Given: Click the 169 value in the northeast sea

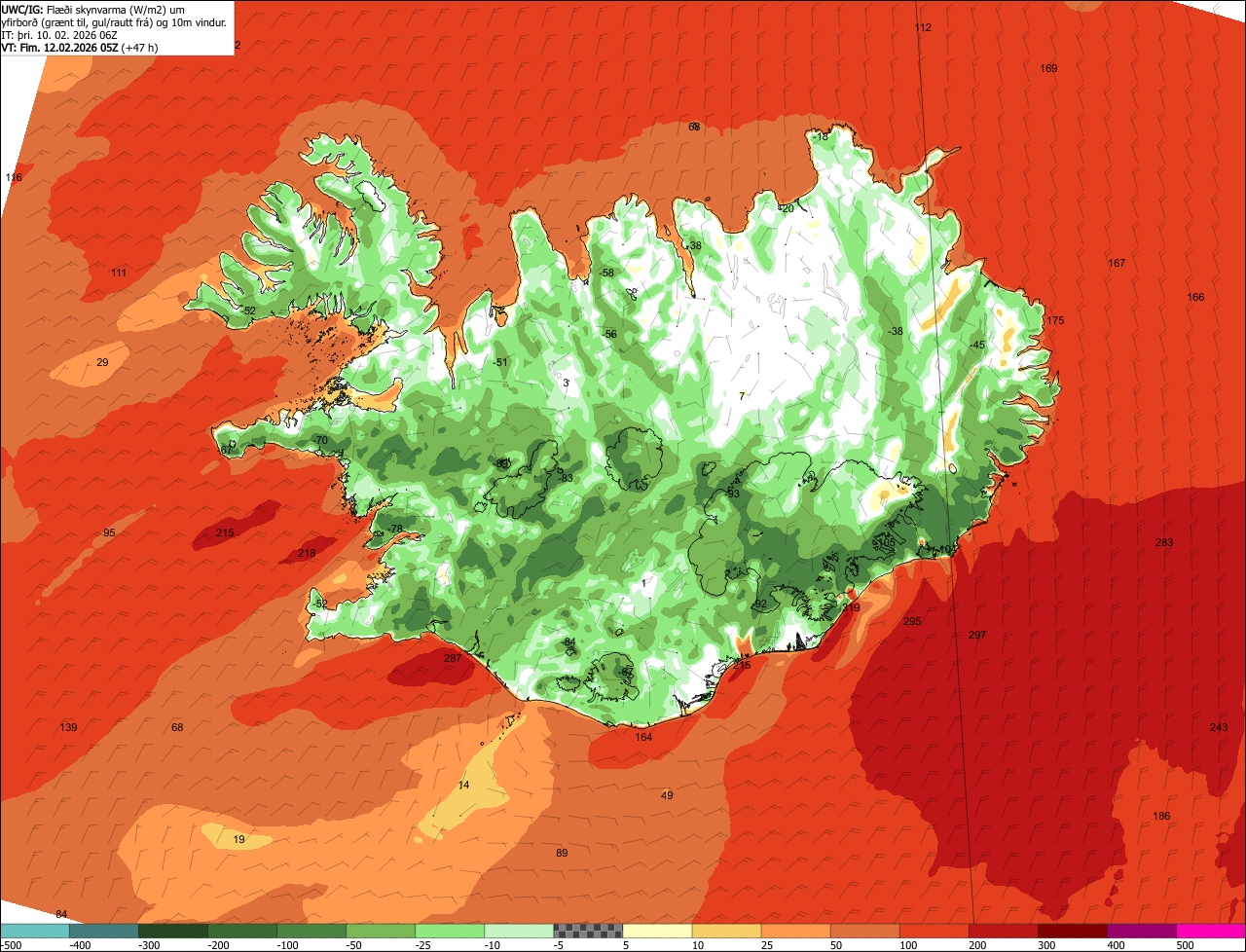Looking at the screenshot, I should pyautogui.click(x=1048, y=68).
